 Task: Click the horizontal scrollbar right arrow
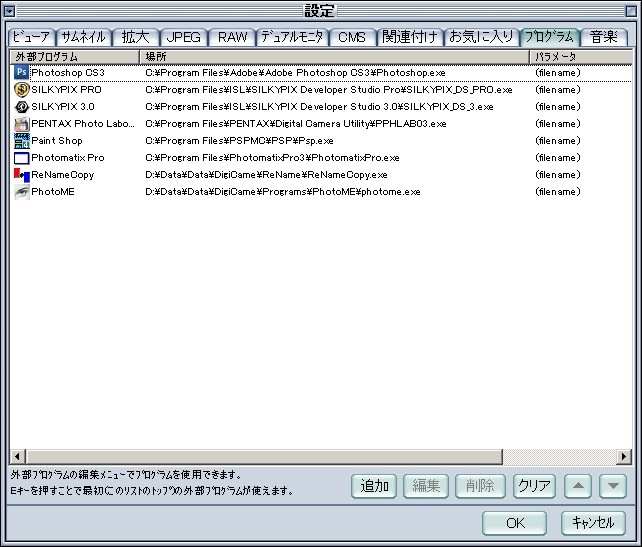[624, 456]
